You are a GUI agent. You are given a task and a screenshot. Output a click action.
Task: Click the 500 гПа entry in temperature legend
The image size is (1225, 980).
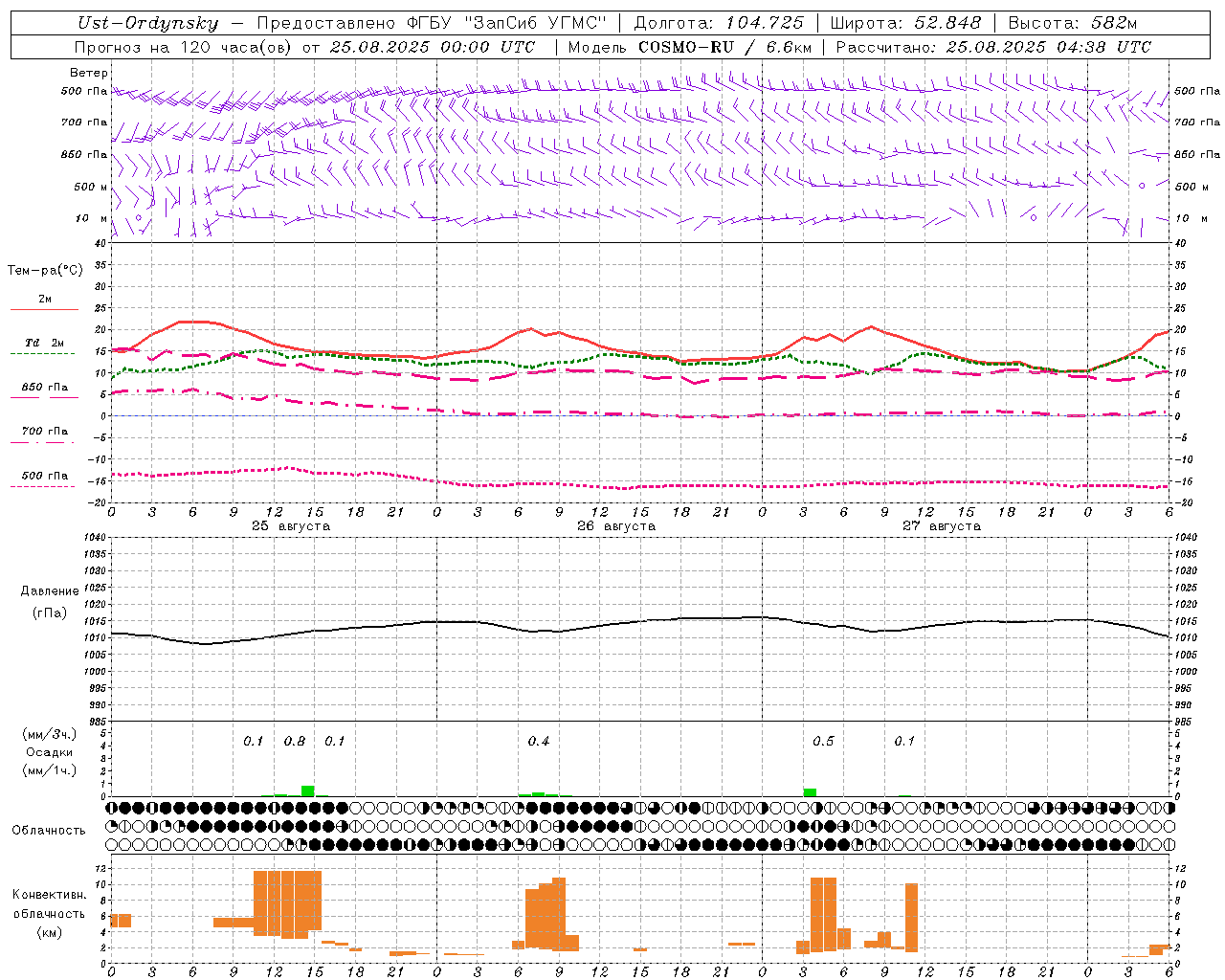(x=45, y=476)
